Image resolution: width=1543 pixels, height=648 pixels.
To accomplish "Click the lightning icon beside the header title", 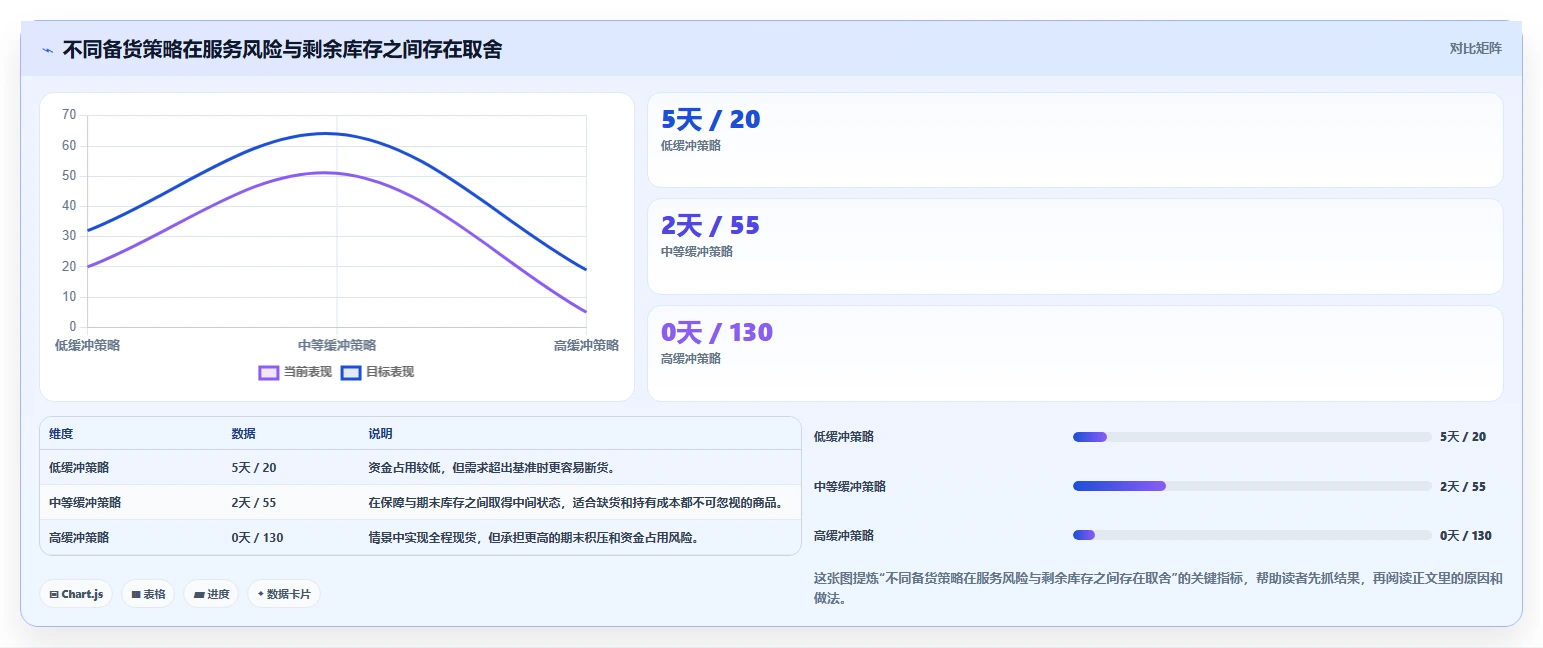I will point(47,49).
